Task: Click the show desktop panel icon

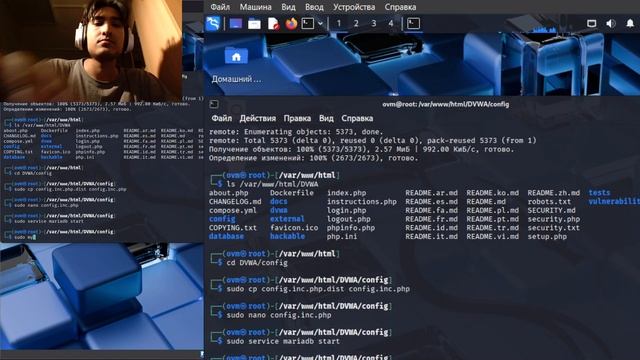Action: (x=236, y=24)
